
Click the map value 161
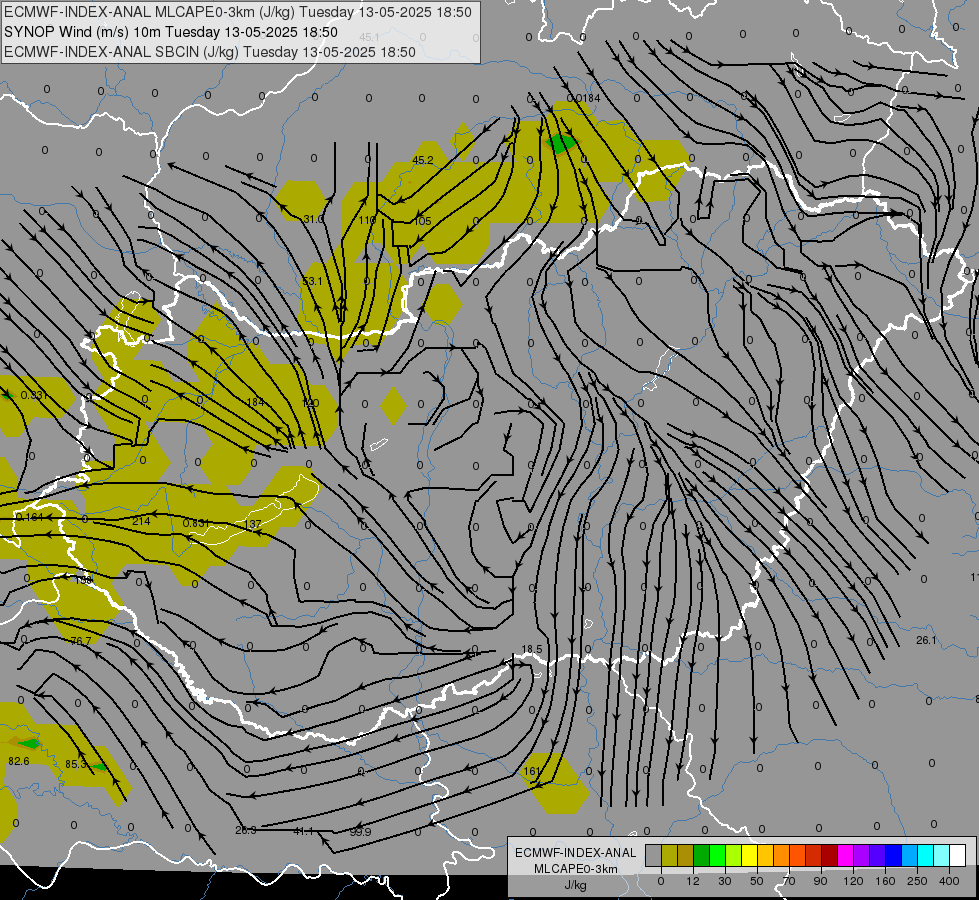point(532,771)
